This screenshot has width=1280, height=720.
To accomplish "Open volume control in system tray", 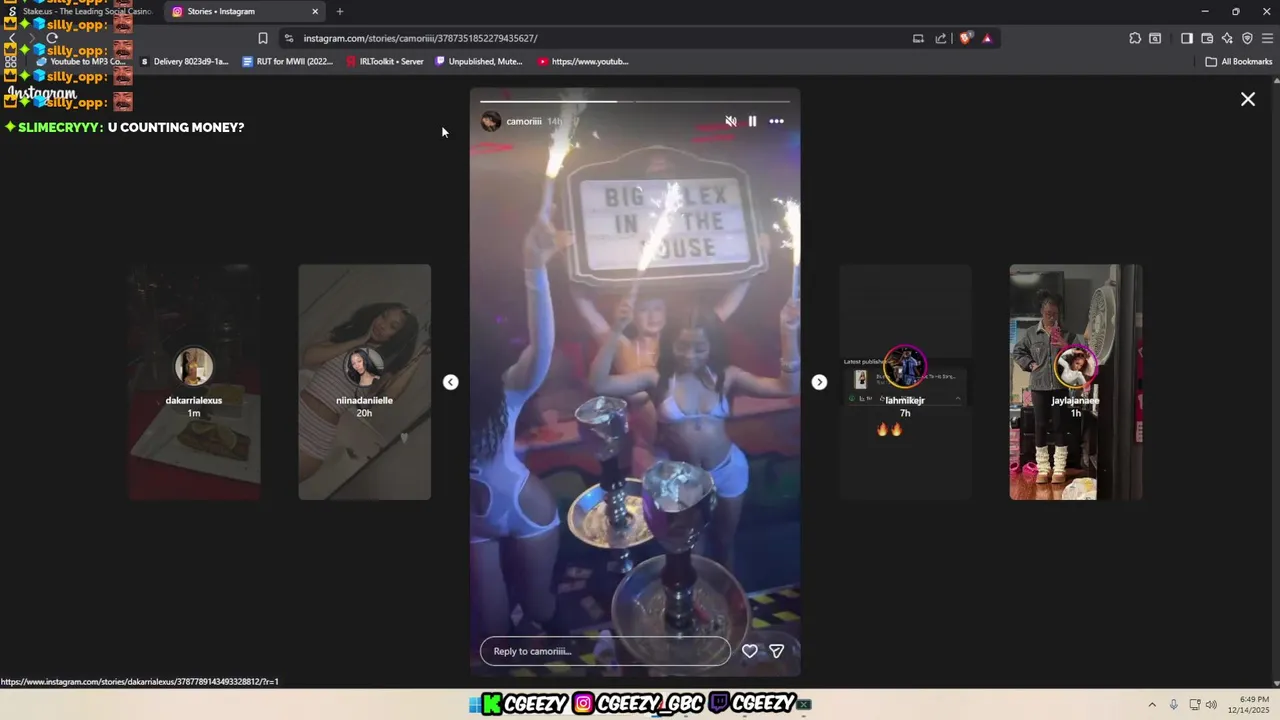I will pyautogui.click(x=1211, y=704).
